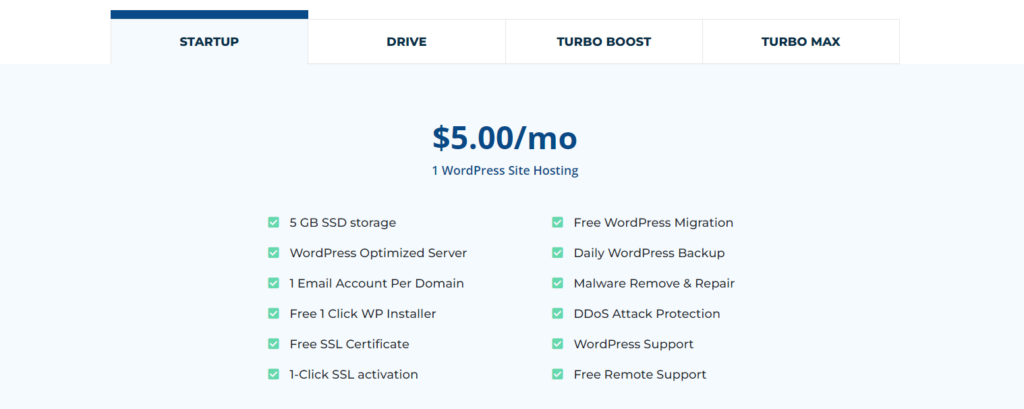Click checkmark icon beside 5 GB SSD storage
Screen dimensions: 1024x409
point(274,222)
